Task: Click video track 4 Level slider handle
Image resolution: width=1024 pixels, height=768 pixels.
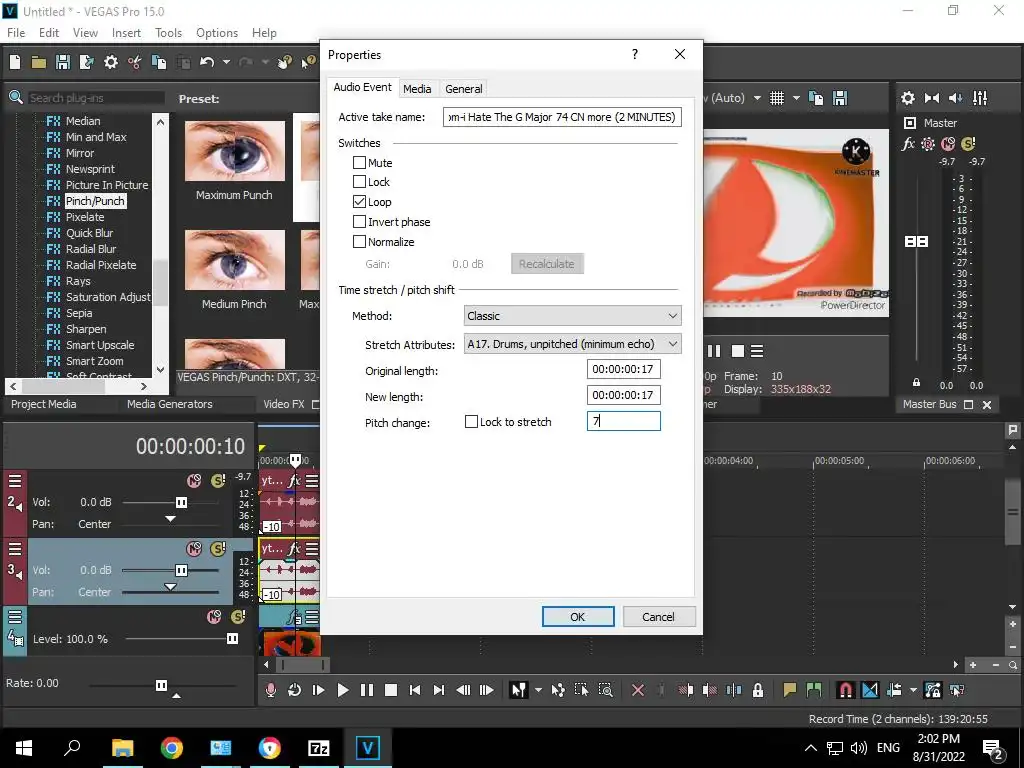Action: [232, 639]
